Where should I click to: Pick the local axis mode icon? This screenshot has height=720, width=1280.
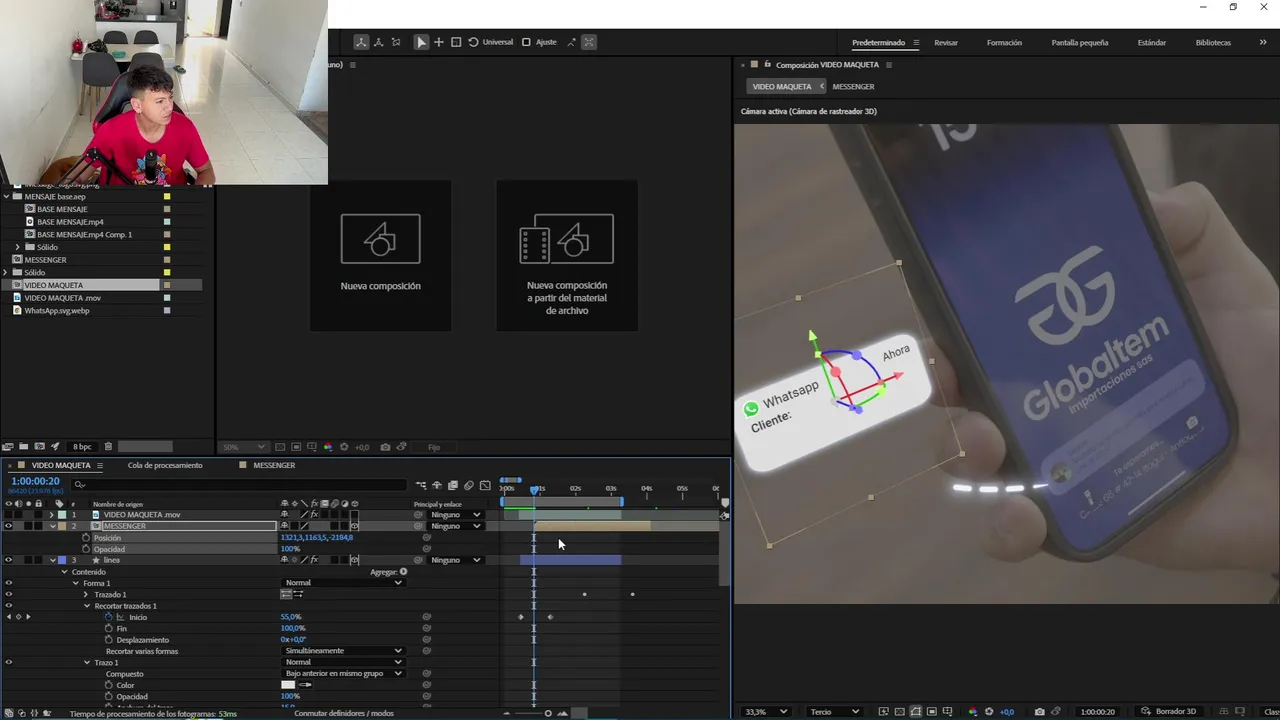pos(361,42)
